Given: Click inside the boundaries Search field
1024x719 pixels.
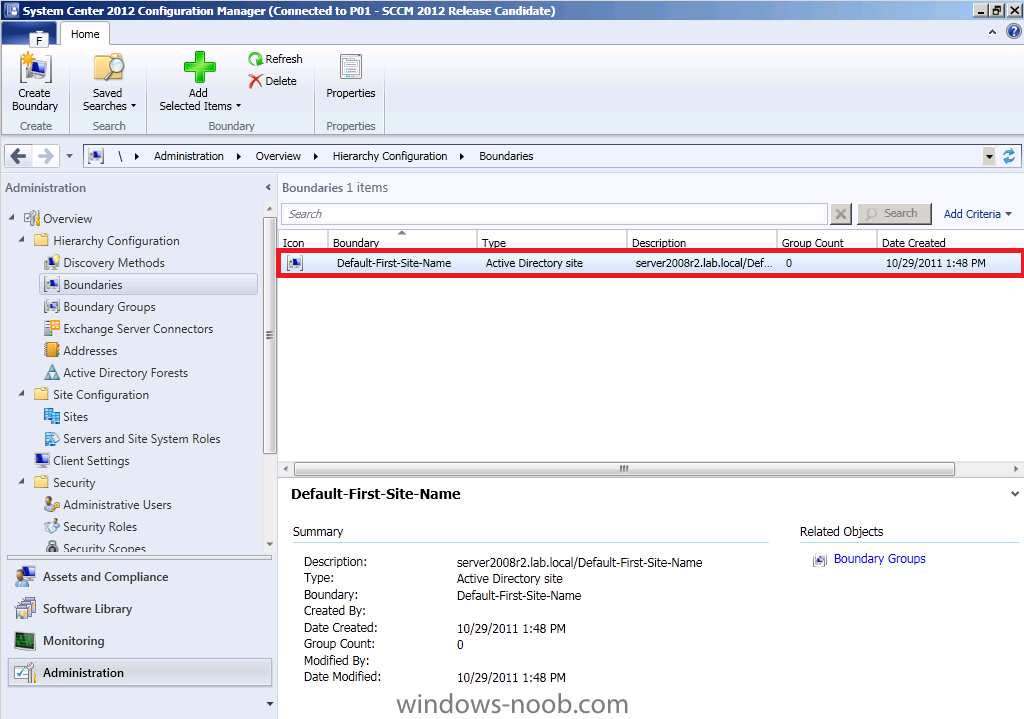Looking at the screenshot, I should click(554, 214).
